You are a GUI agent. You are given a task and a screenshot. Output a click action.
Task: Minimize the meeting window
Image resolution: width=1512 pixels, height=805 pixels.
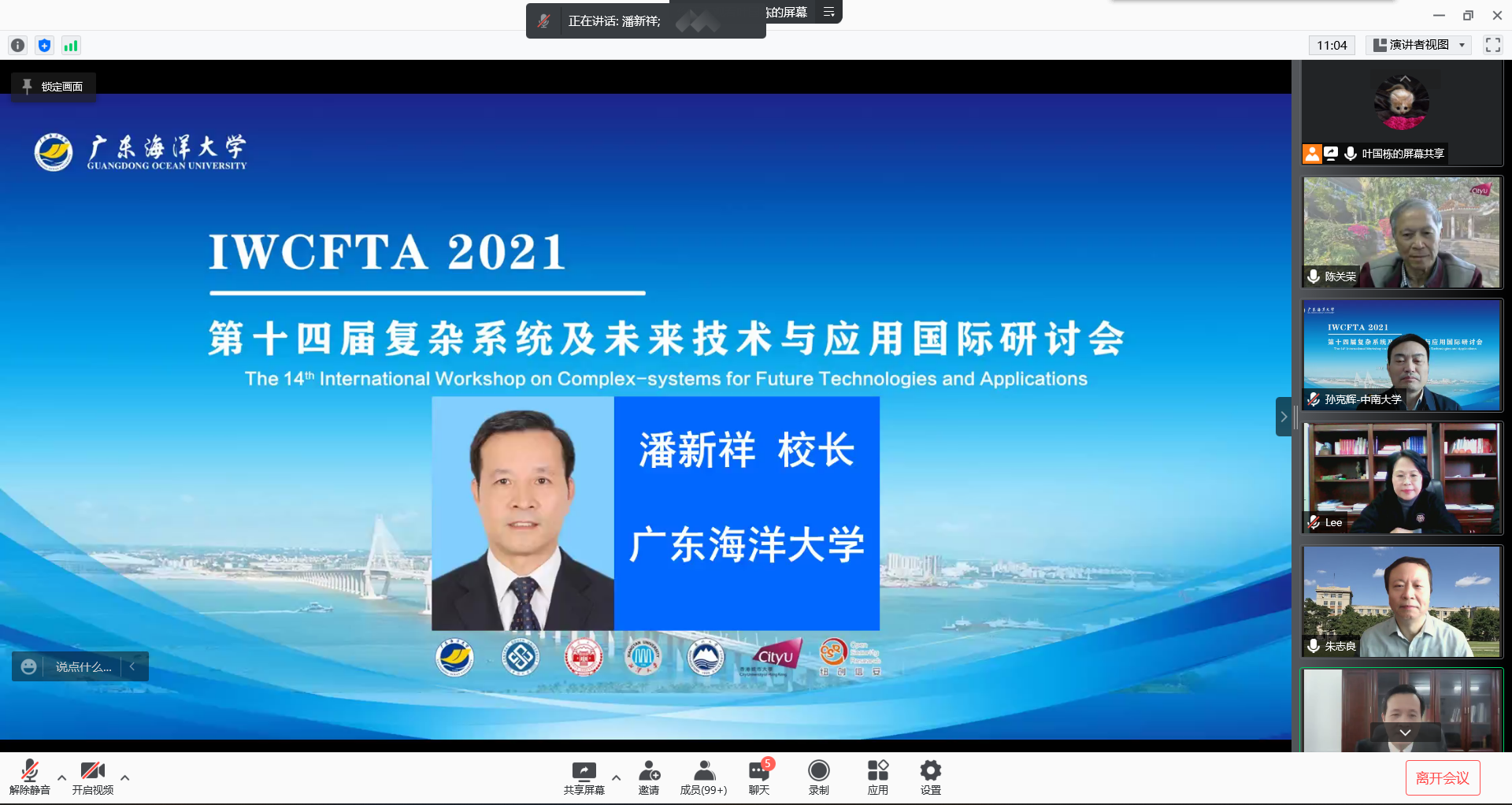(1439, 15)
